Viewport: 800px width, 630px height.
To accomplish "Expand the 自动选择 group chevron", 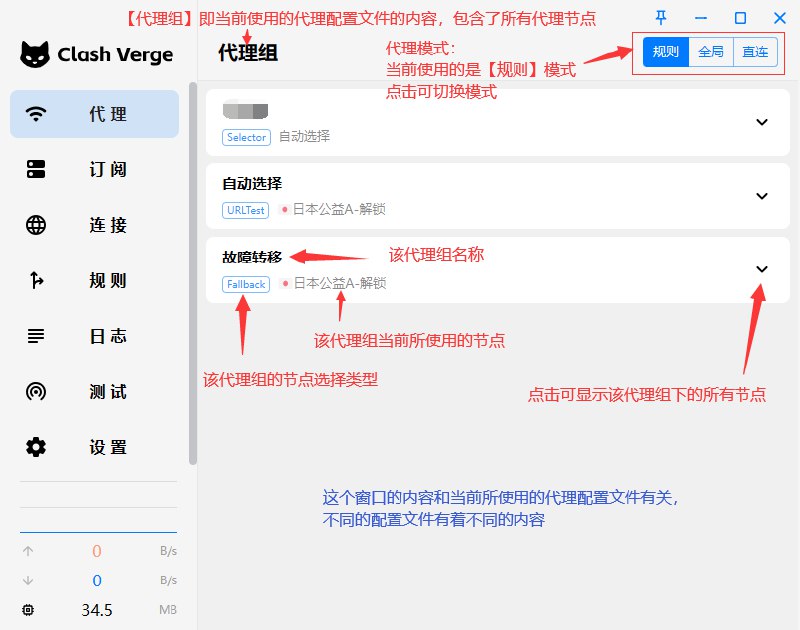I will (762, 196).
